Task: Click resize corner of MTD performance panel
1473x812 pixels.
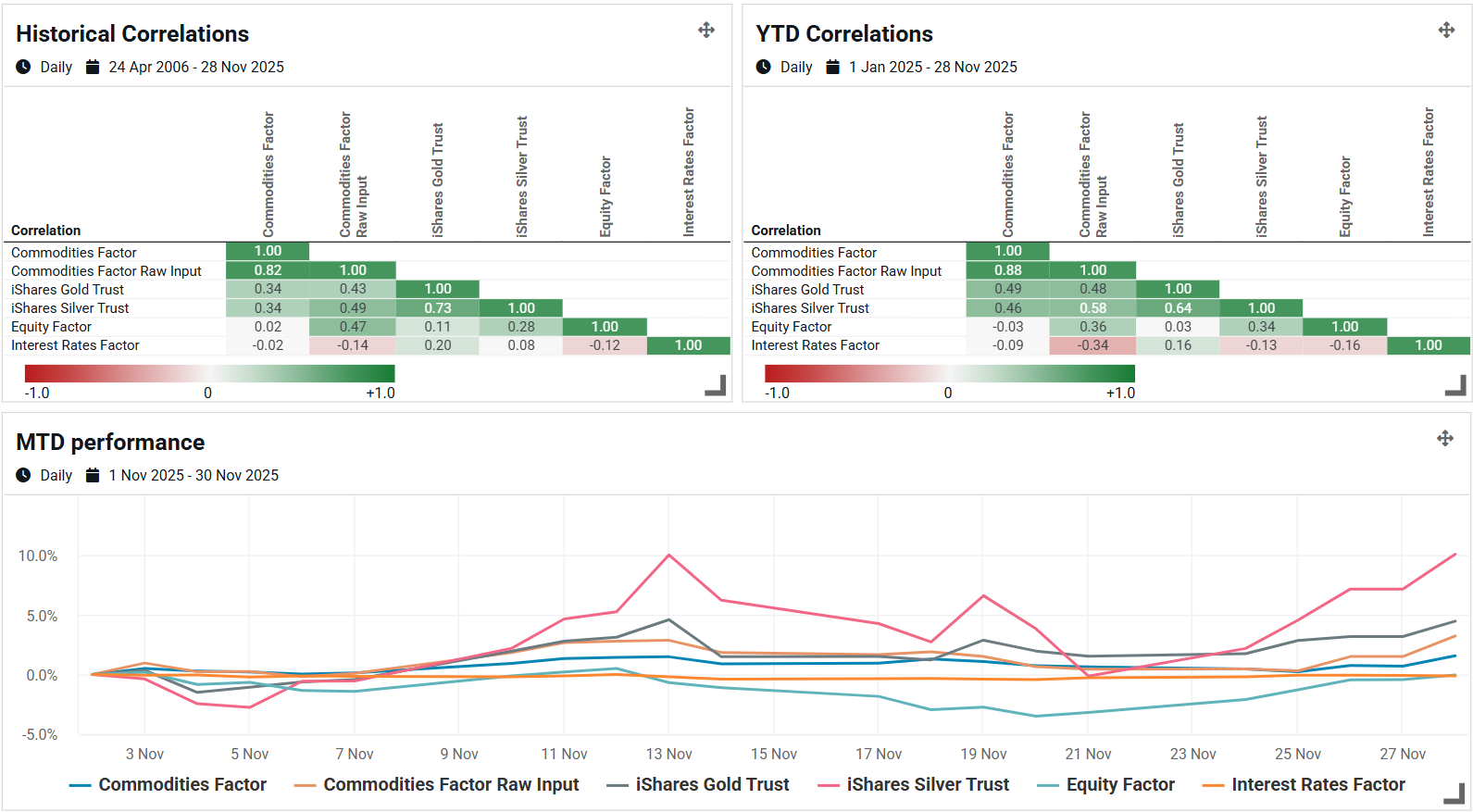Action: pyautogui.click(x=1455, y=794)
